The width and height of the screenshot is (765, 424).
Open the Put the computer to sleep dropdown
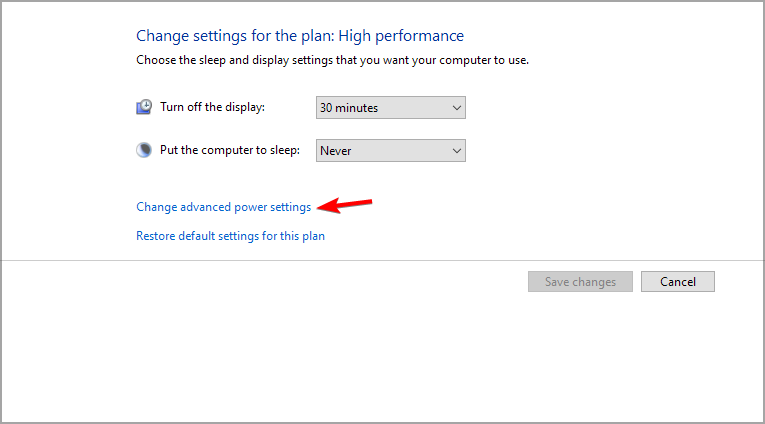point(390,150)
